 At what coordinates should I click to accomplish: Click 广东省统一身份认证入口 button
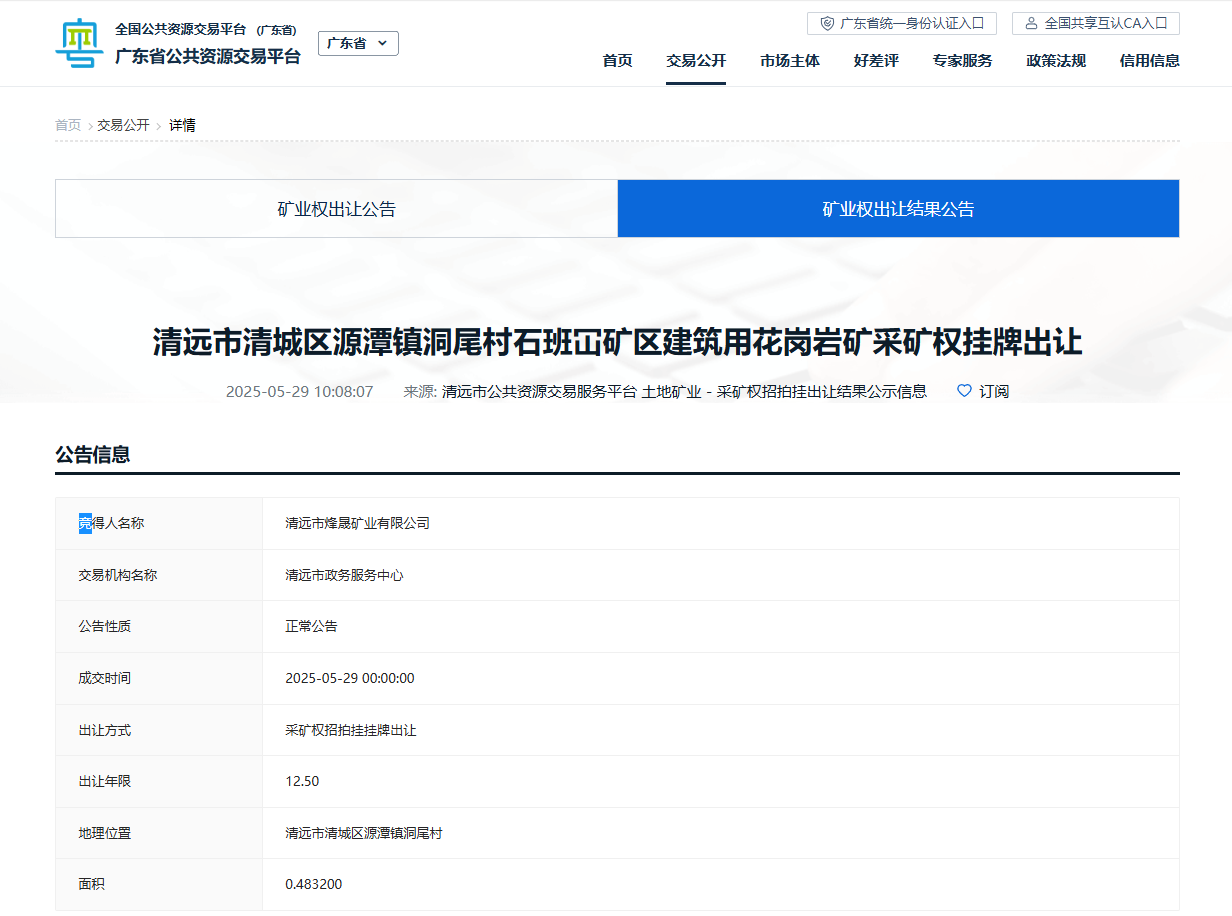click(x=901, y=23)
